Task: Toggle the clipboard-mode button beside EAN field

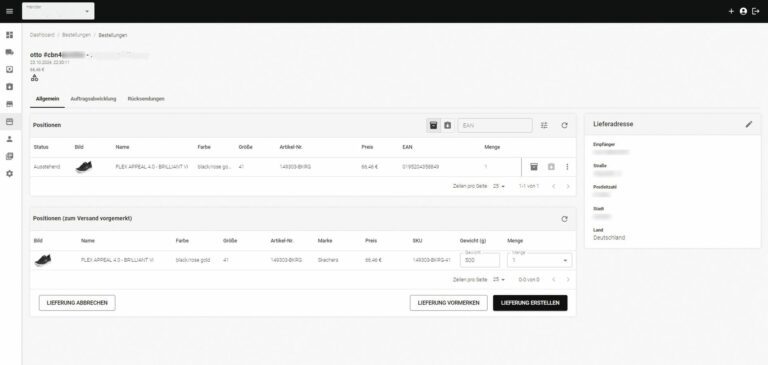Action: (447, 125)
